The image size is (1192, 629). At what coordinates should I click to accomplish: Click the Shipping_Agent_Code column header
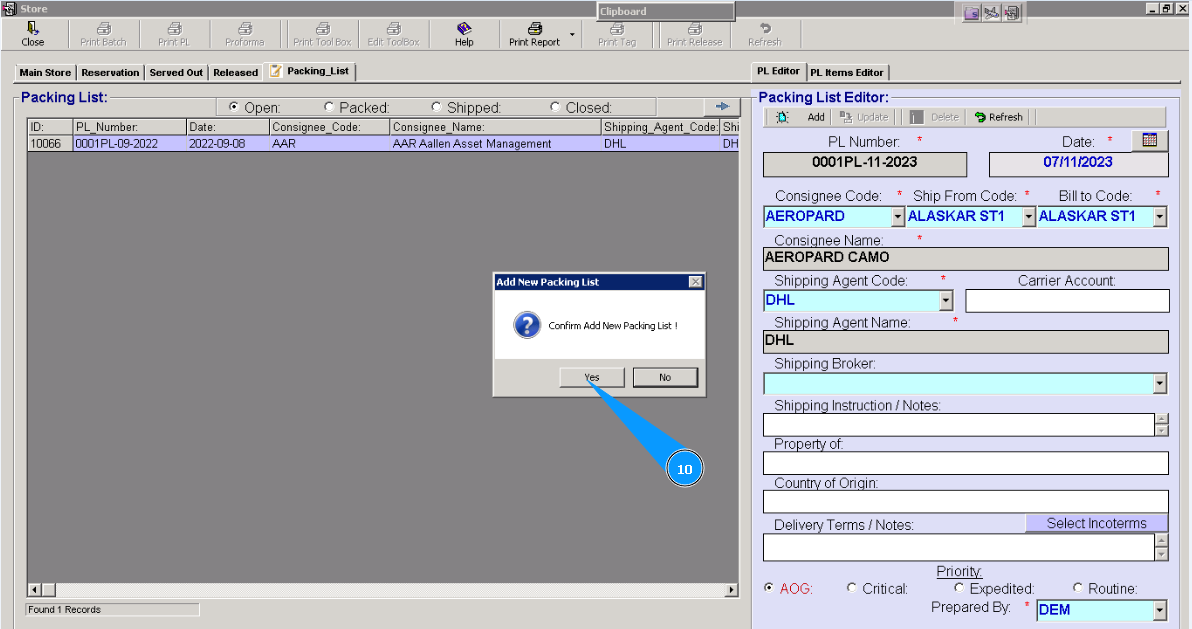click(660, 127)
